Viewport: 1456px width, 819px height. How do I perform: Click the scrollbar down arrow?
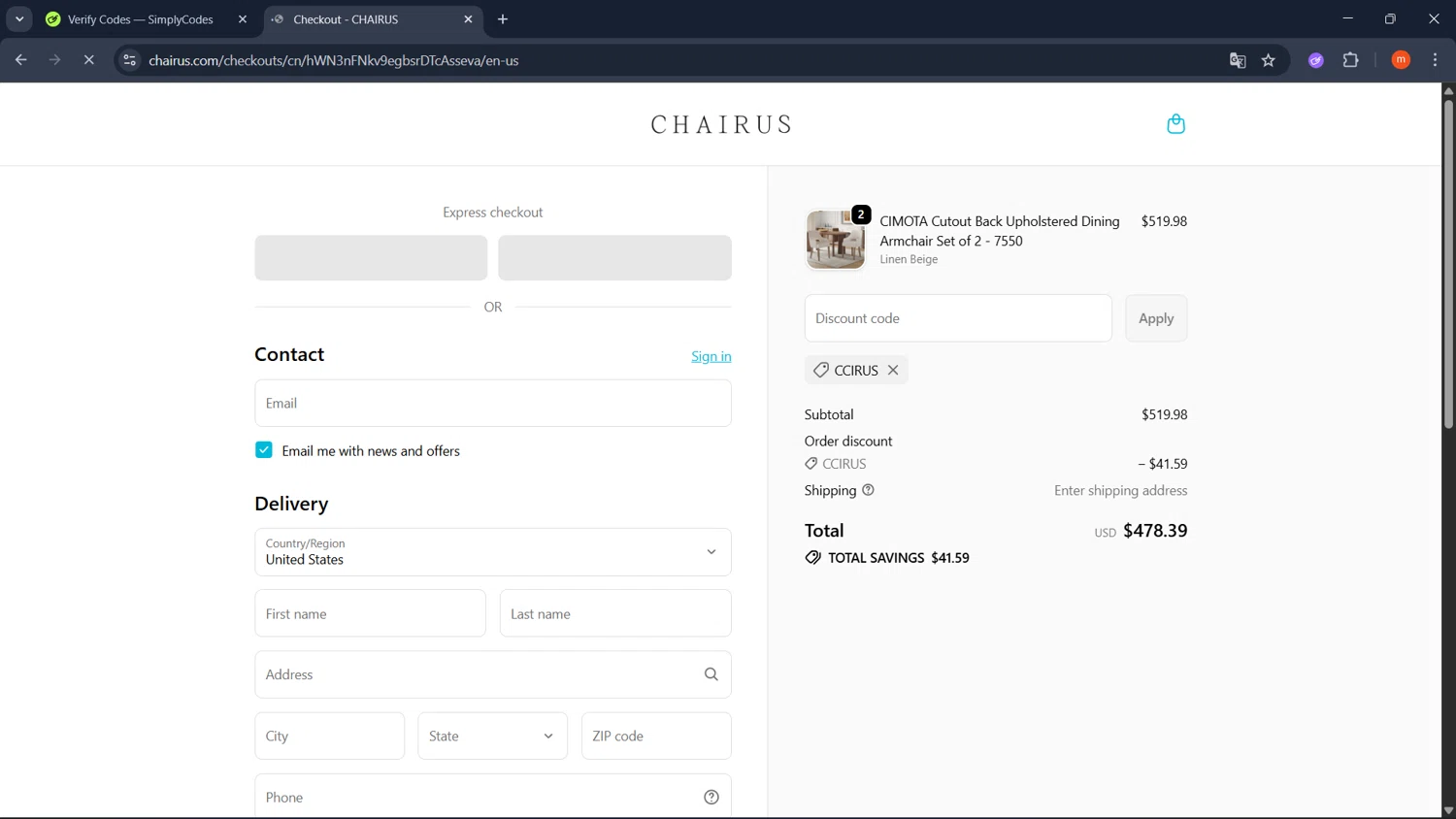(x=1448, y=811)
